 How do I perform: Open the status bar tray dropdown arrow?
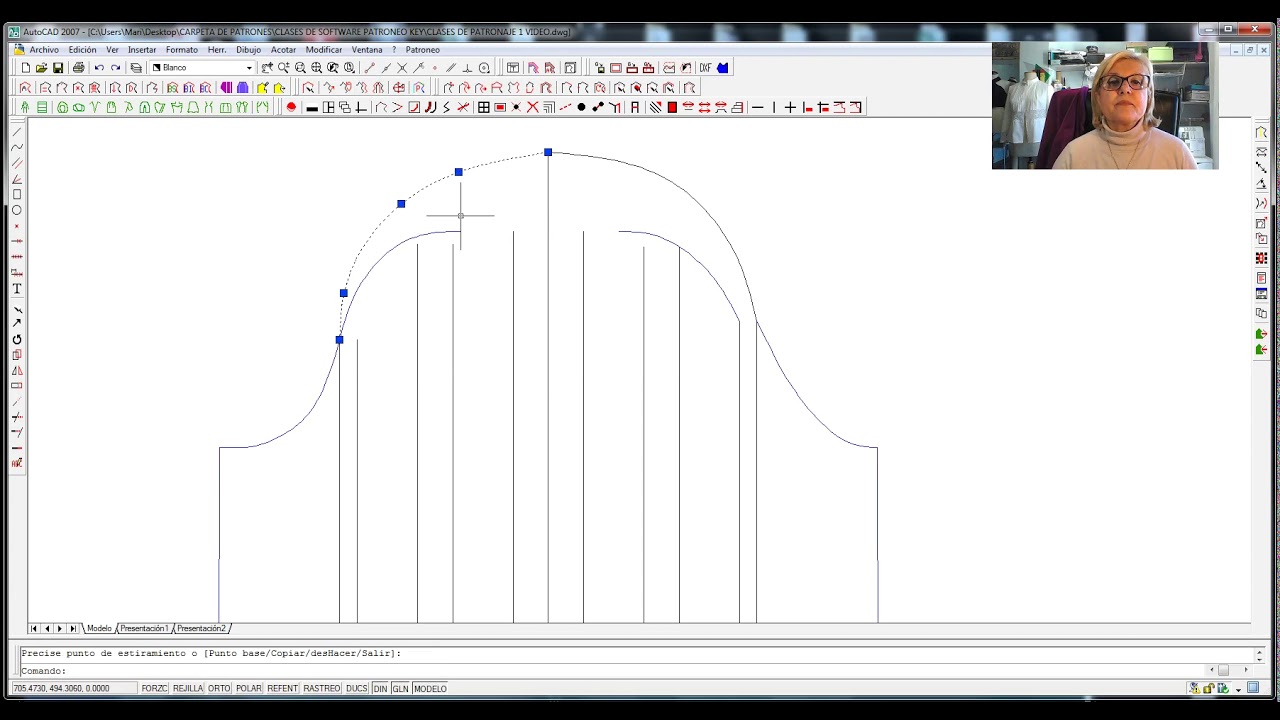click(x=1238, y=689)
